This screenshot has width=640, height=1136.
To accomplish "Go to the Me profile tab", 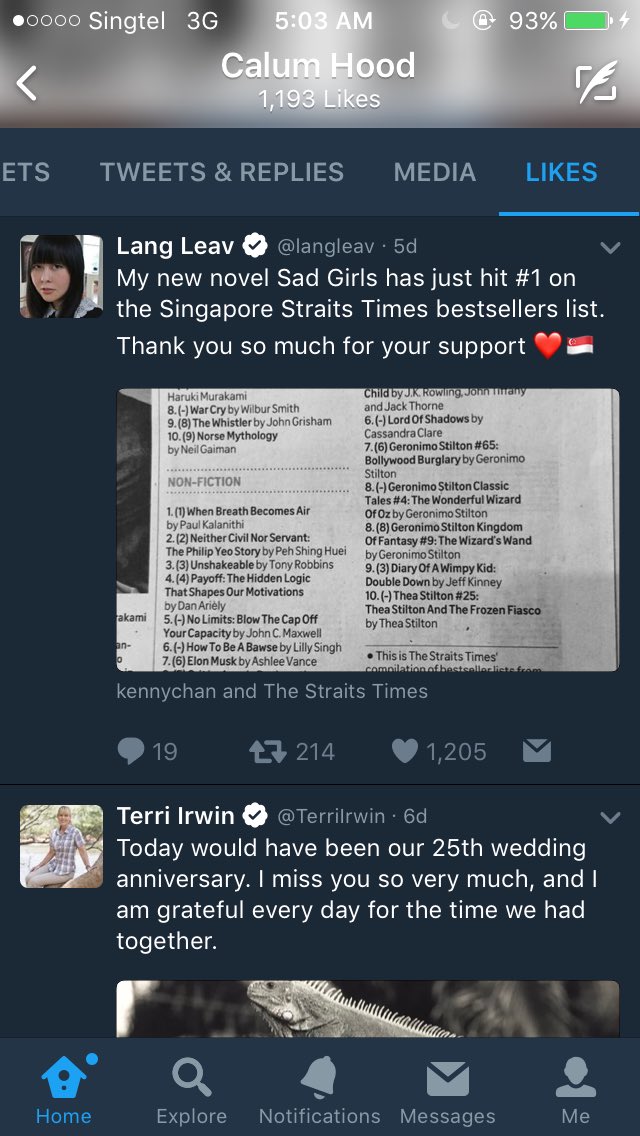I will (x=575, y=1077).
